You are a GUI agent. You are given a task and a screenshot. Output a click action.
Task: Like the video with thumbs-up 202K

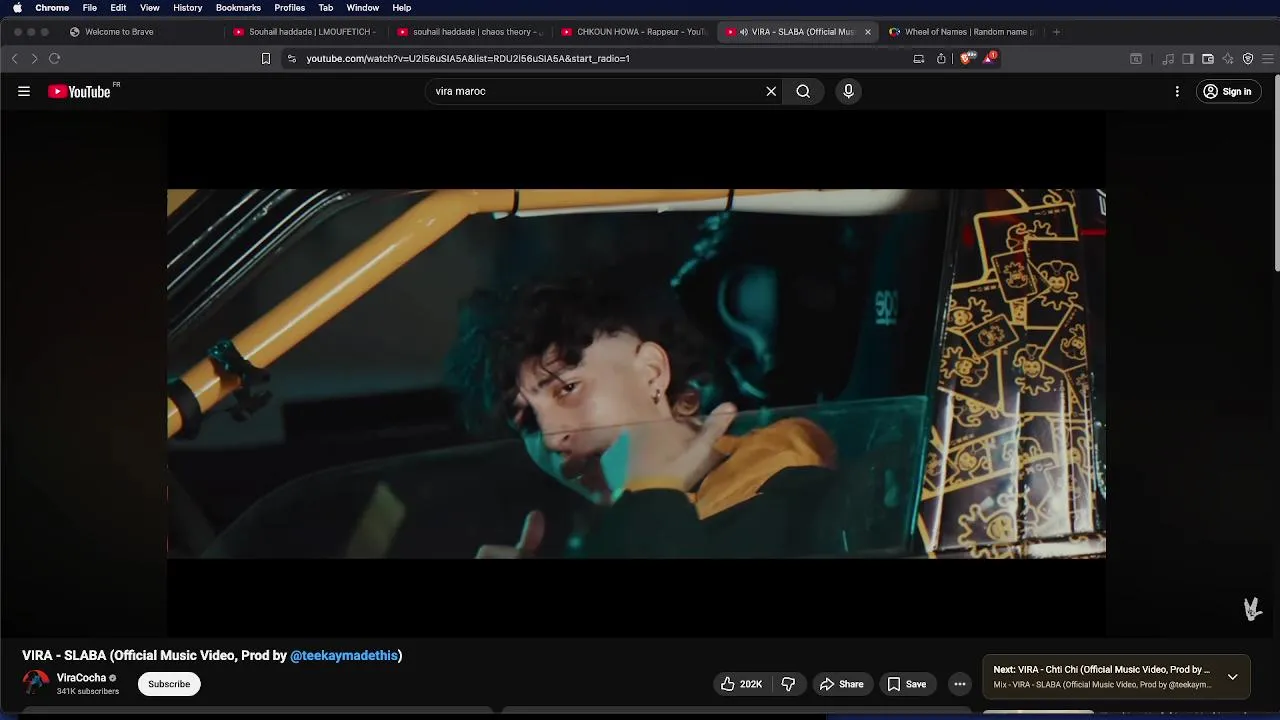click(741, 684)
